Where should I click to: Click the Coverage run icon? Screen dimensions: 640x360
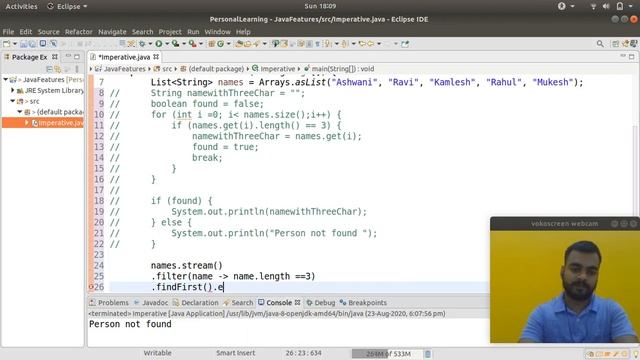click(176, 44)
